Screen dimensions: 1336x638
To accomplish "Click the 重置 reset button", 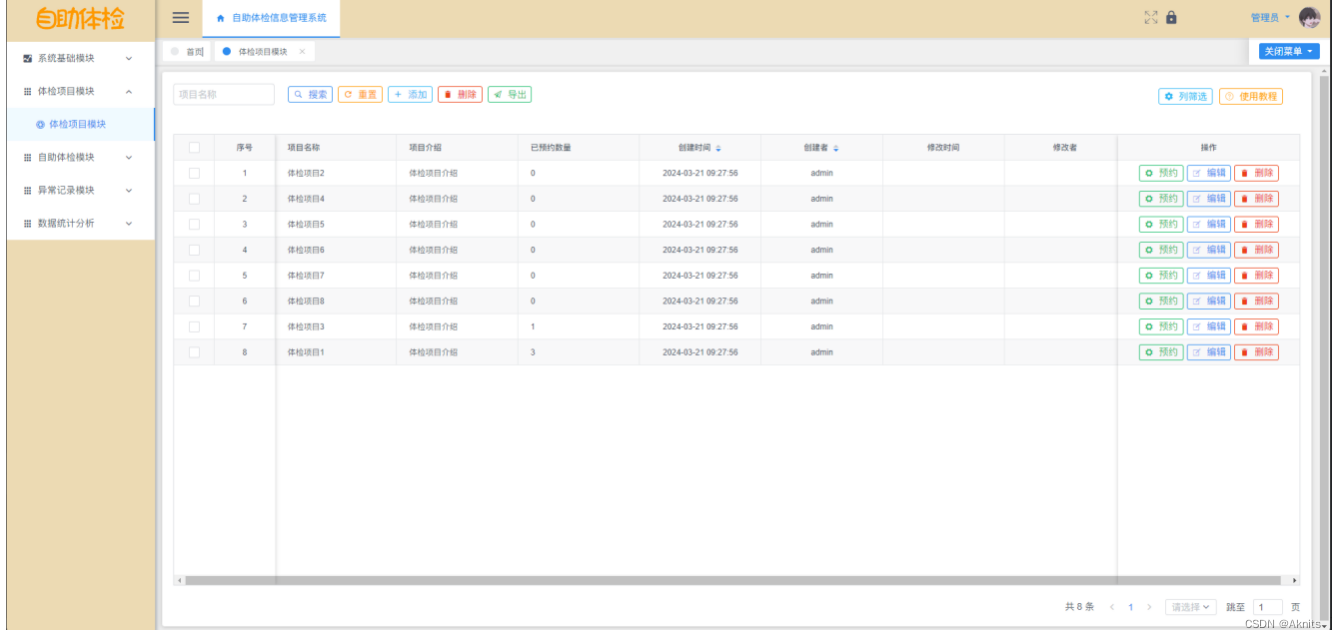I will (360, 94).
